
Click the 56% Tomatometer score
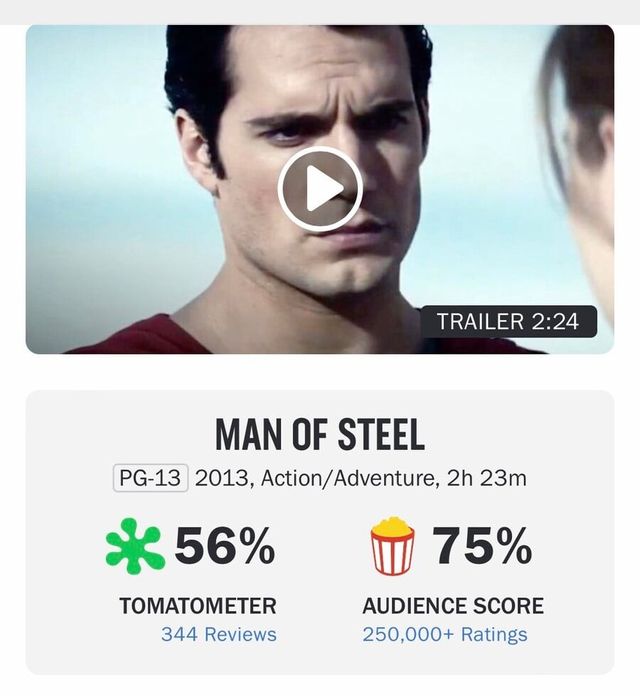(225, 546)
